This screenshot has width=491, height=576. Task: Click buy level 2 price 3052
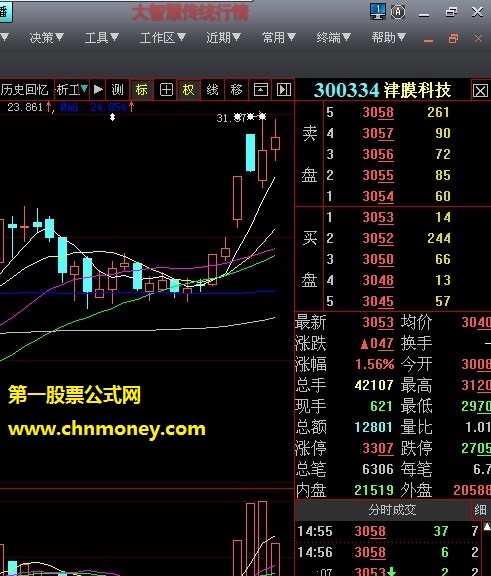tap(378, 238)
